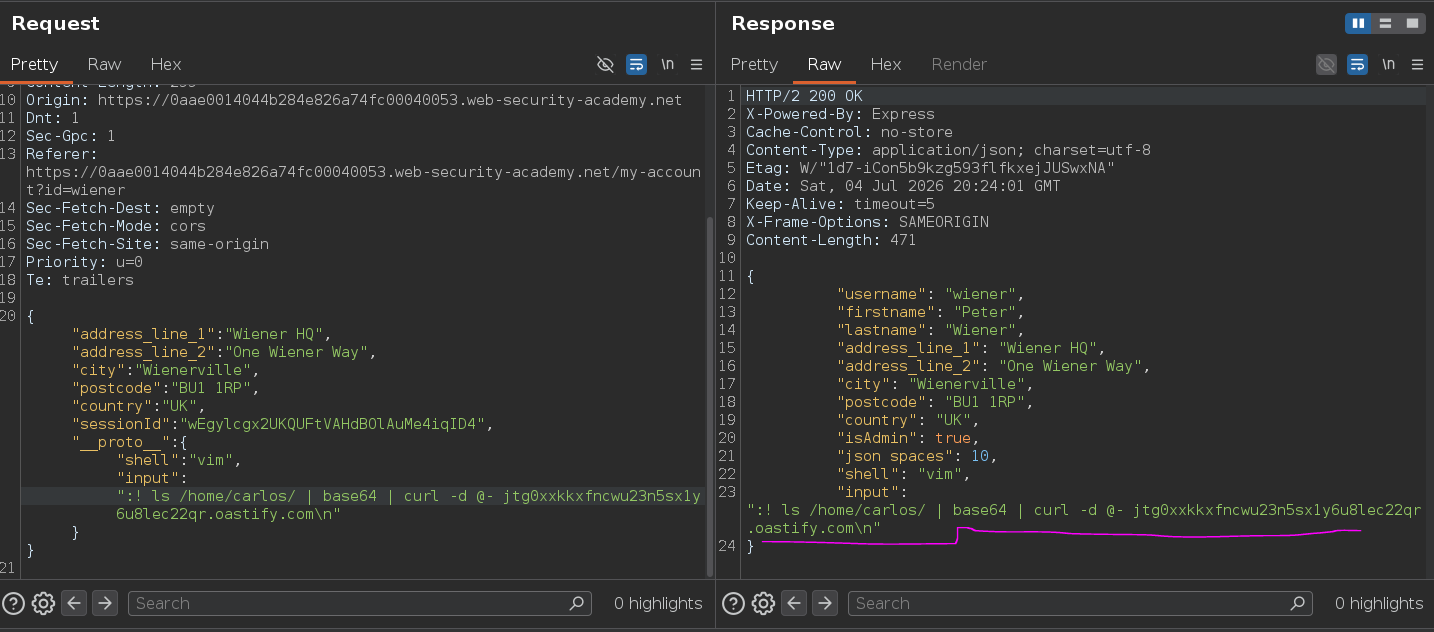
Task: Click "Keep-Alive: timeout=5" response header
Action: click(840, 204)
